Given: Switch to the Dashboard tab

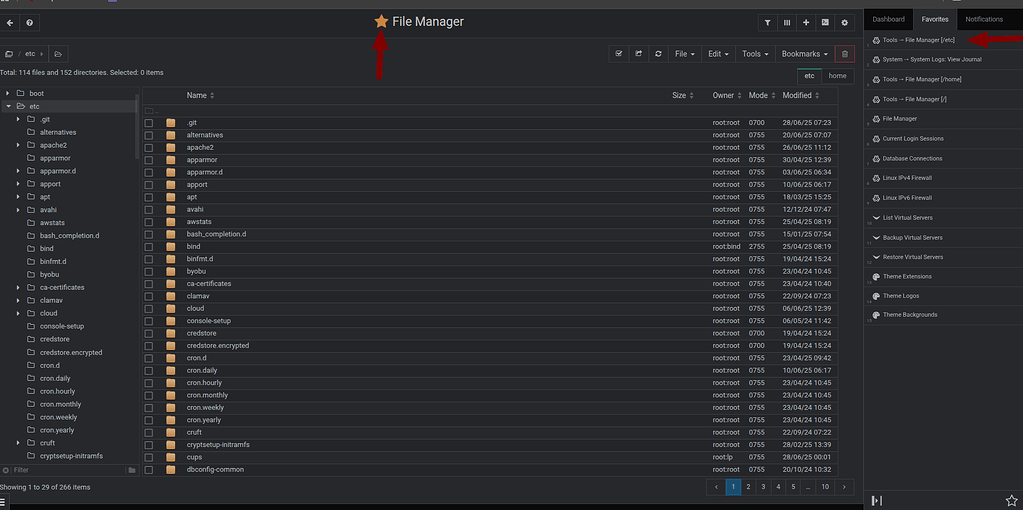Looking at the screenshot, I should coord(889,20).
